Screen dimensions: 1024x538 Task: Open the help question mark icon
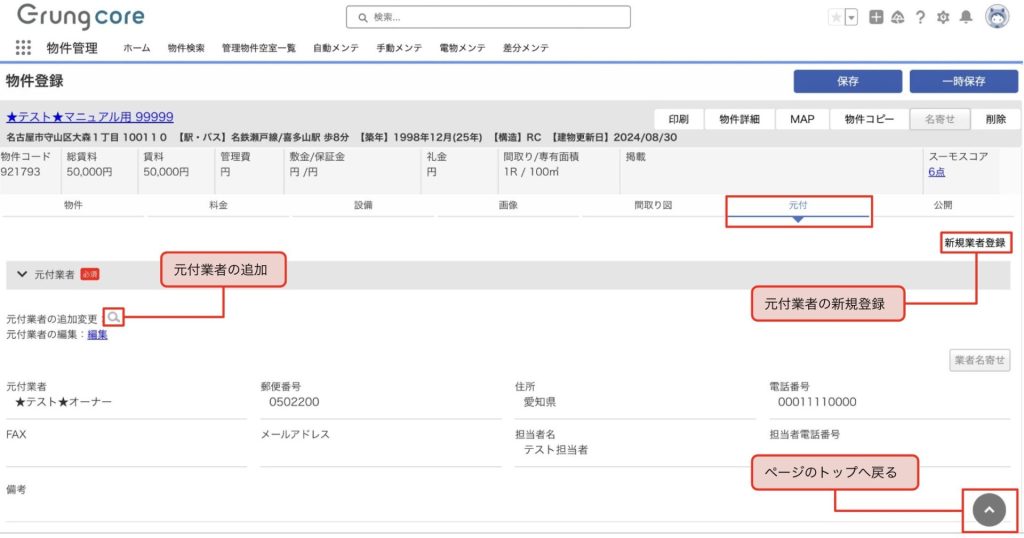pyautogui.click(x=920, y=17)
